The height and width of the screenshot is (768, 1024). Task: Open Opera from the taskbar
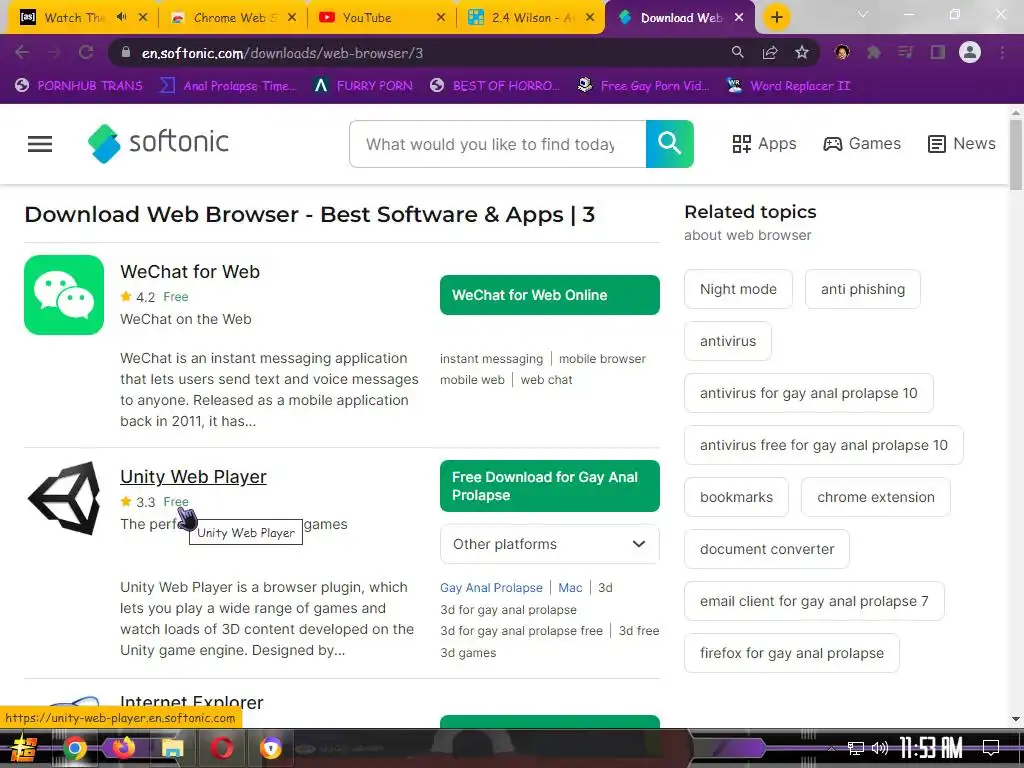(222, 748)
